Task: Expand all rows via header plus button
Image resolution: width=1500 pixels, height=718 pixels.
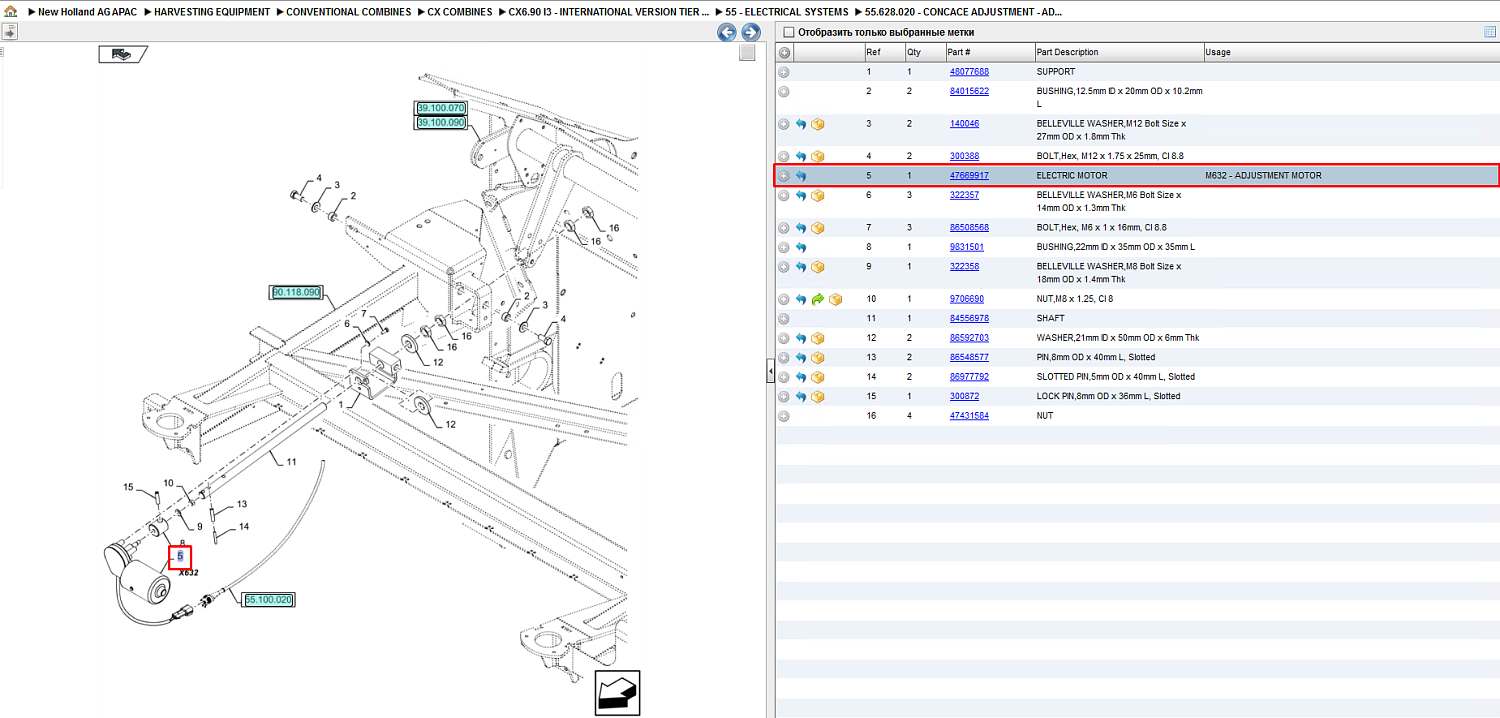Action: [784, 52]
